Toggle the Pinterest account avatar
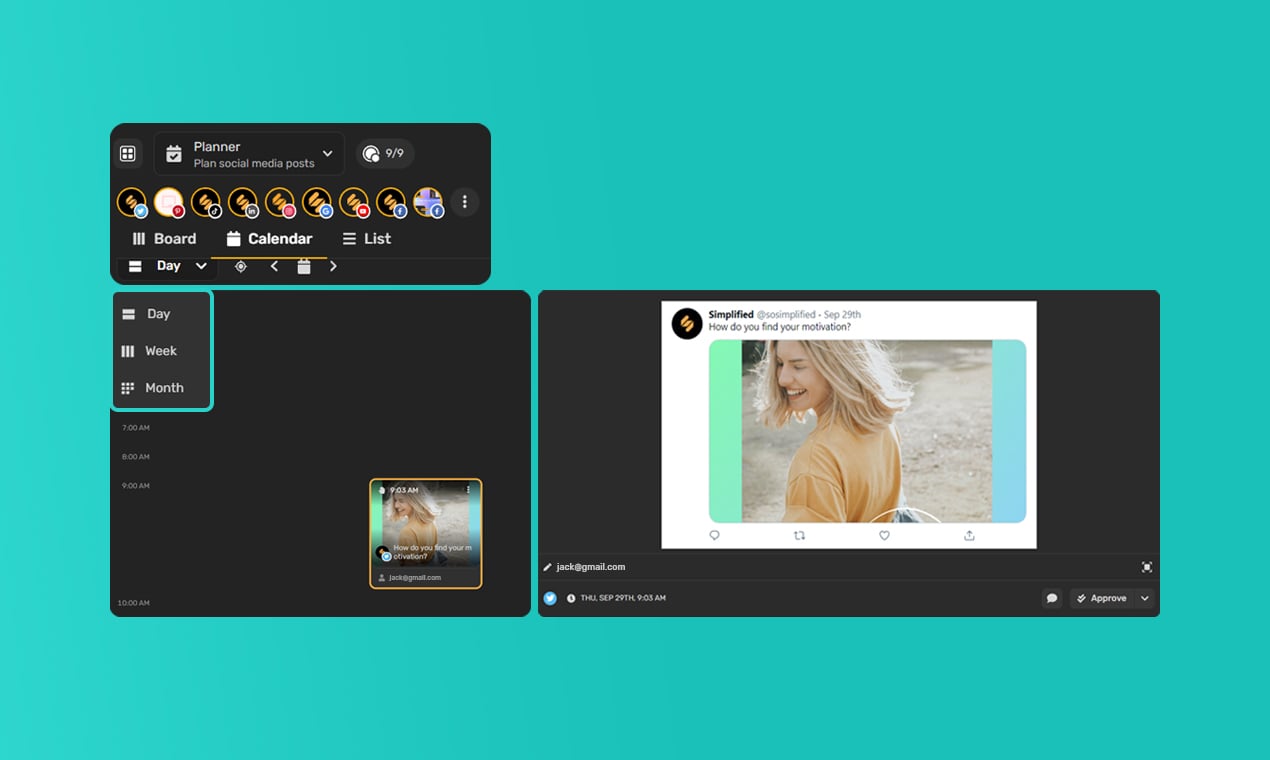Screen dimensions: 1270x760 [168, 202]
